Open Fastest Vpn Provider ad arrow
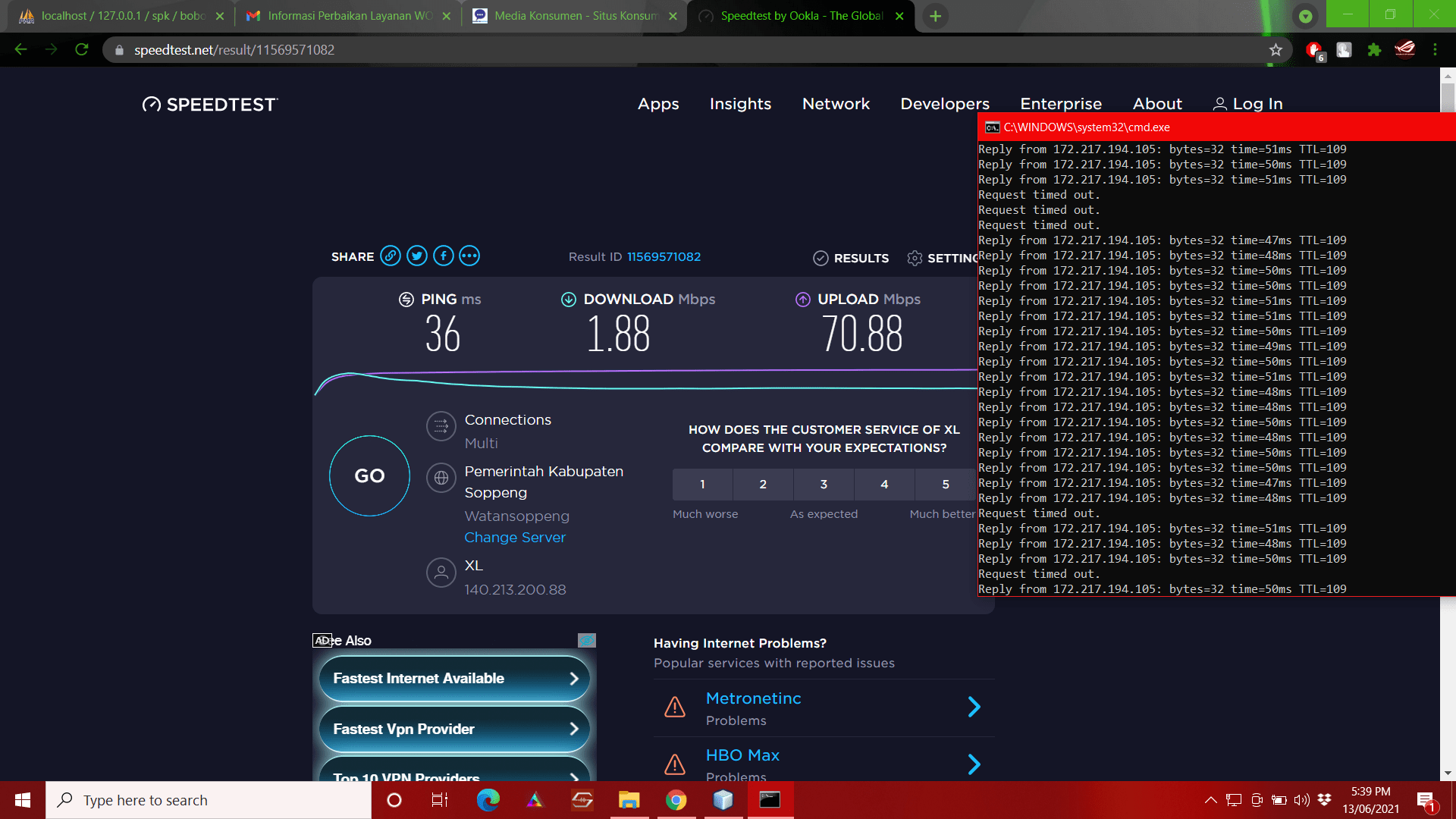The height and width of the screenshot is (819, 1456). click(574, 730)
